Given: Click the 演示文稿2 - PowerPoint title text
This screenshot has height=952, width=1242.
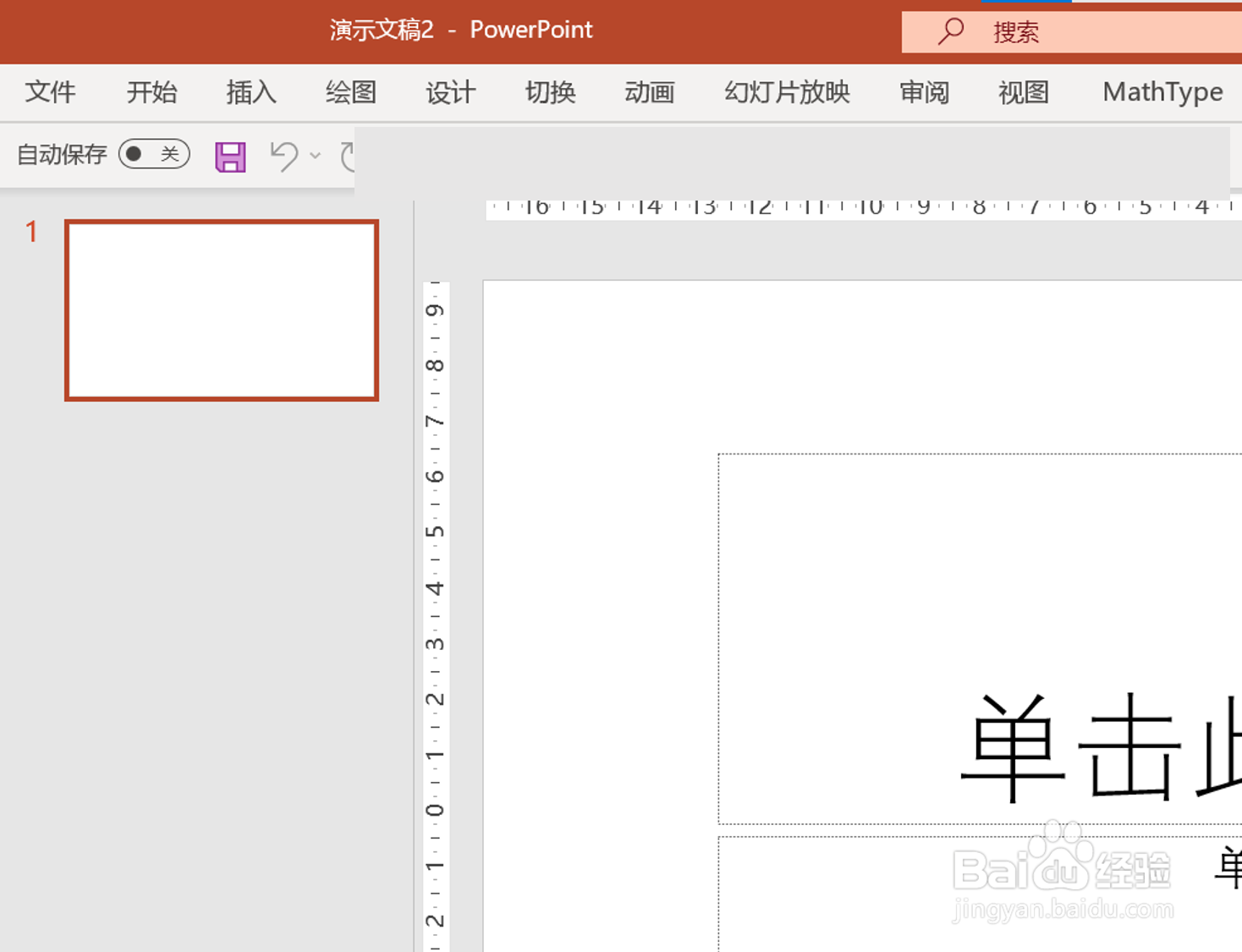Looking at the screenshot, I should click(x=461, y=30).
